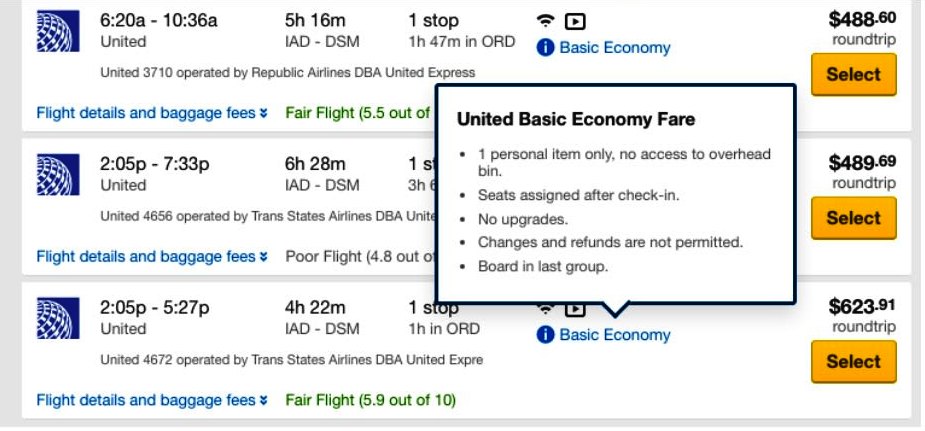This screenshot has width=925, height=431.
Task: Click the Wi-Fi icon on the 6:20a flight
Action: 546,21
